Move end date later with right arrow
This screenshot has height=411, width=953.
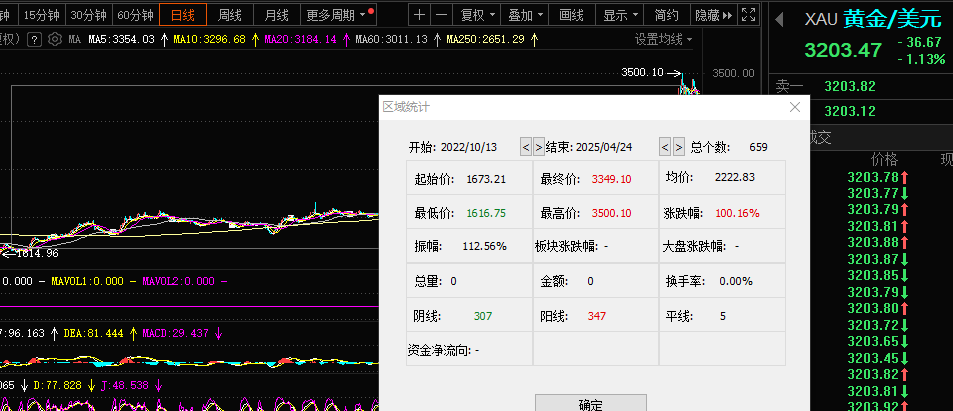679,147
